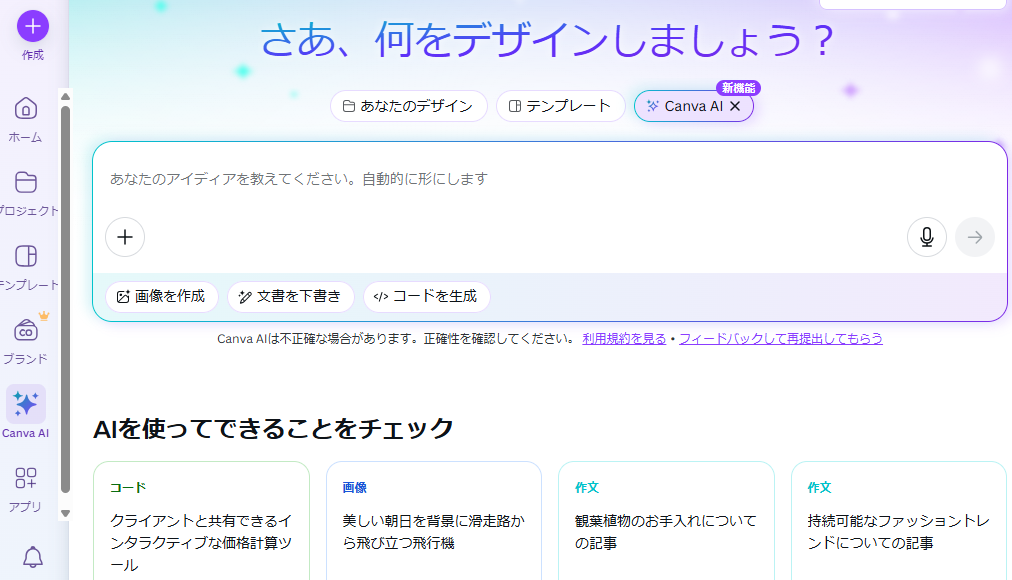This screenshot has width=1012, height=580.
Task: Open the notifications bell
Action: [x=33, y=557]
